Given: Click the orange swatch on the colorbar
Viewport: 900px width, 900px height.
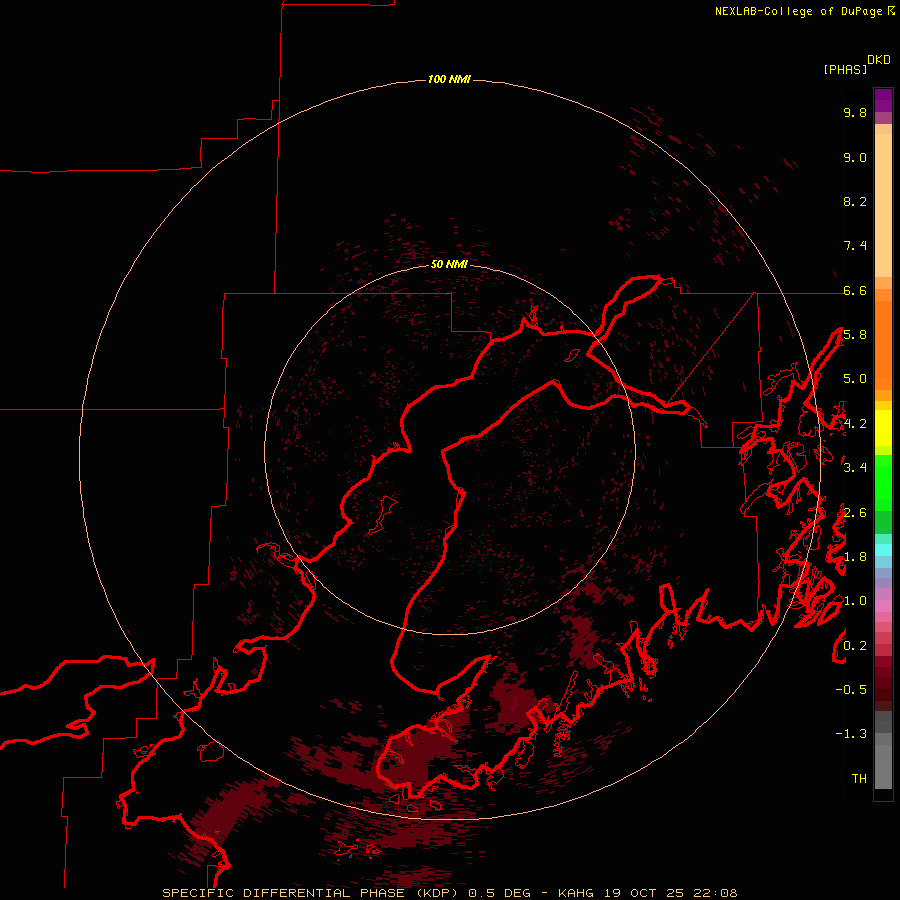Looking at the screenshot, I should pos(883,344).
